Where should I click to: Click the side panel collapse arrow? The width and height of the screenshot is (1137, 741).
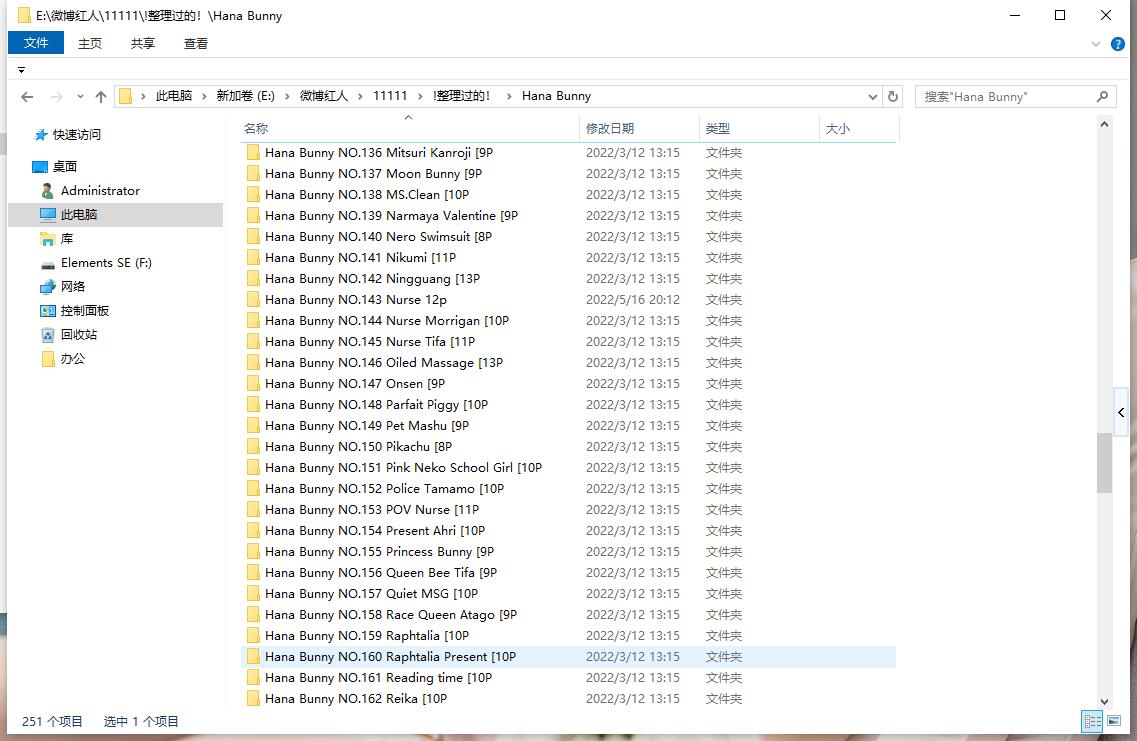[1121, 413]
